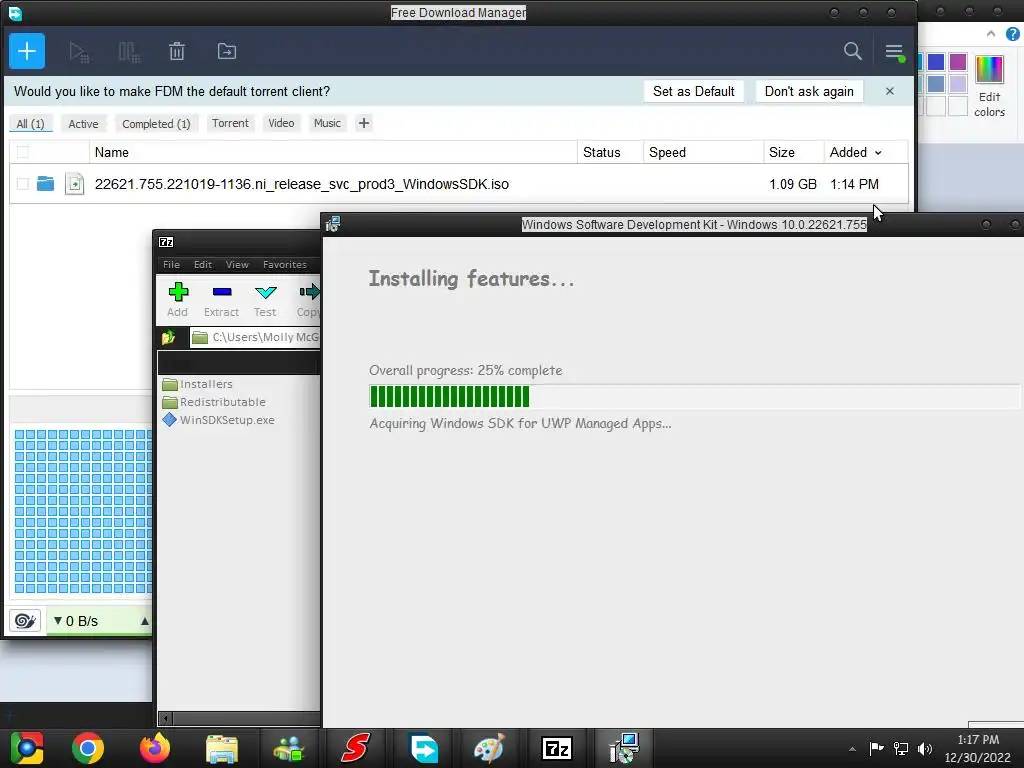Open the File menu in 7-Zip
1024x768 pixels.
(171, 264)
